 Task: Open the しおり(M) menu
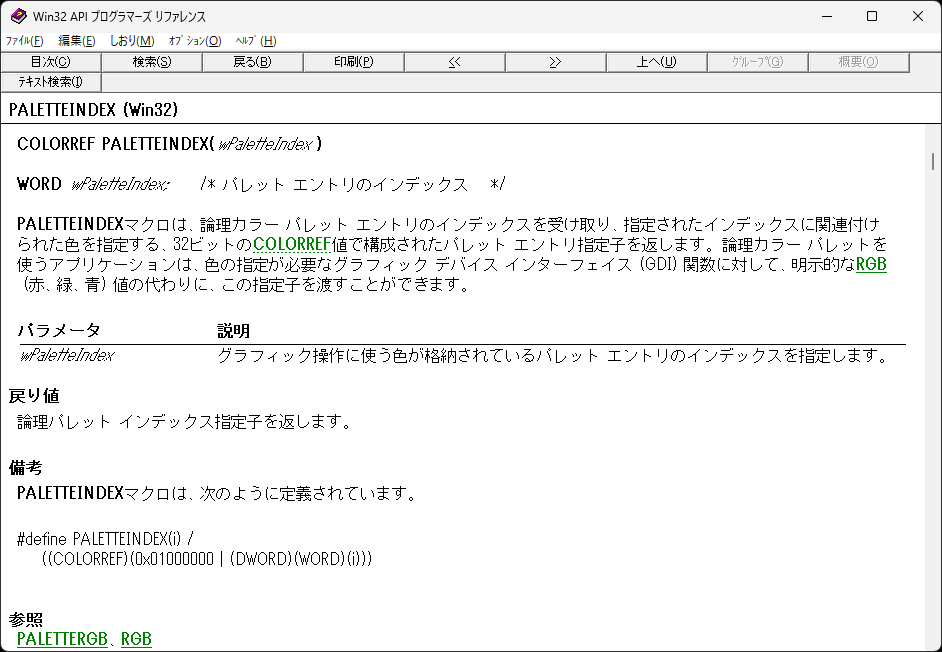pyautogui.click(x=132, y=41)
